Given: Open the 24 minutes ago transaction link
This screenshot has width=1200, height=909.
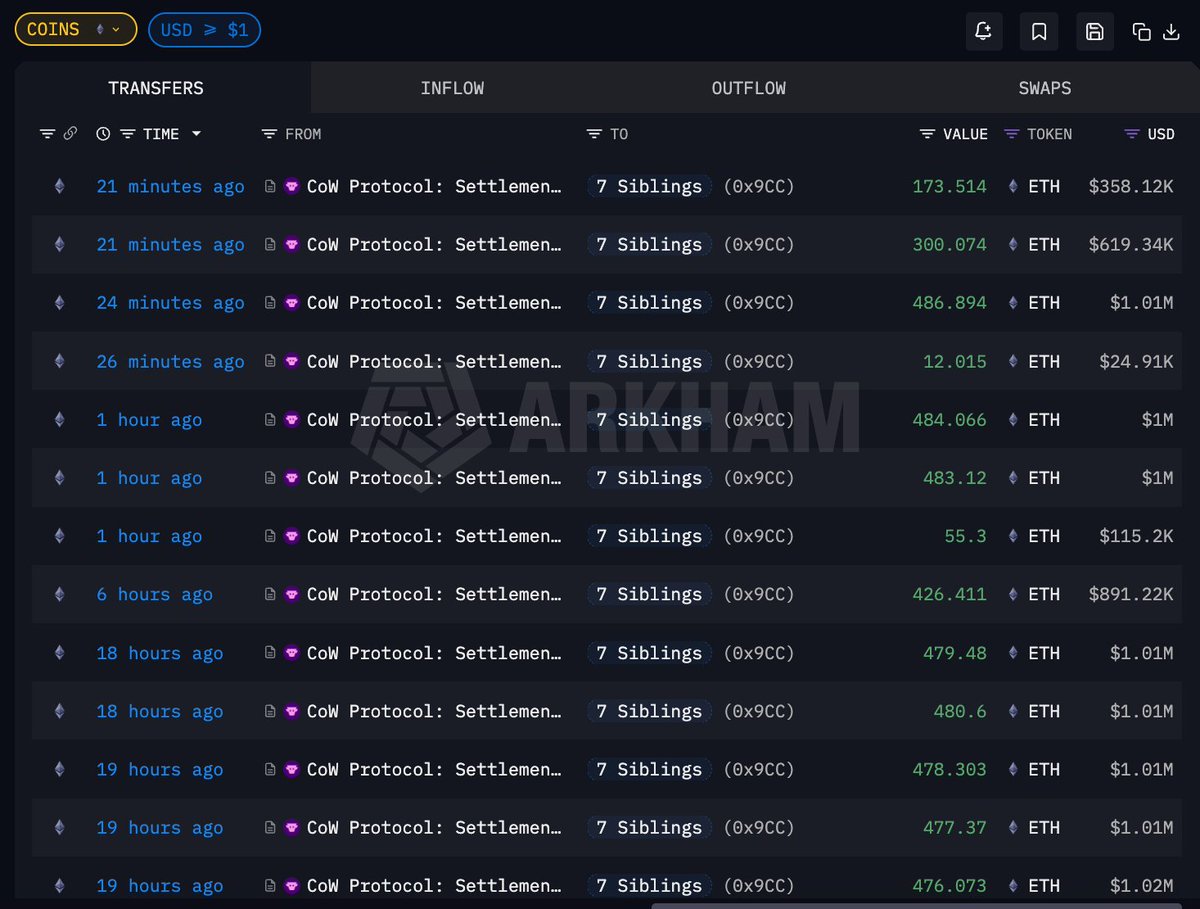Looking at the screenshot, I should coord(170,303).
